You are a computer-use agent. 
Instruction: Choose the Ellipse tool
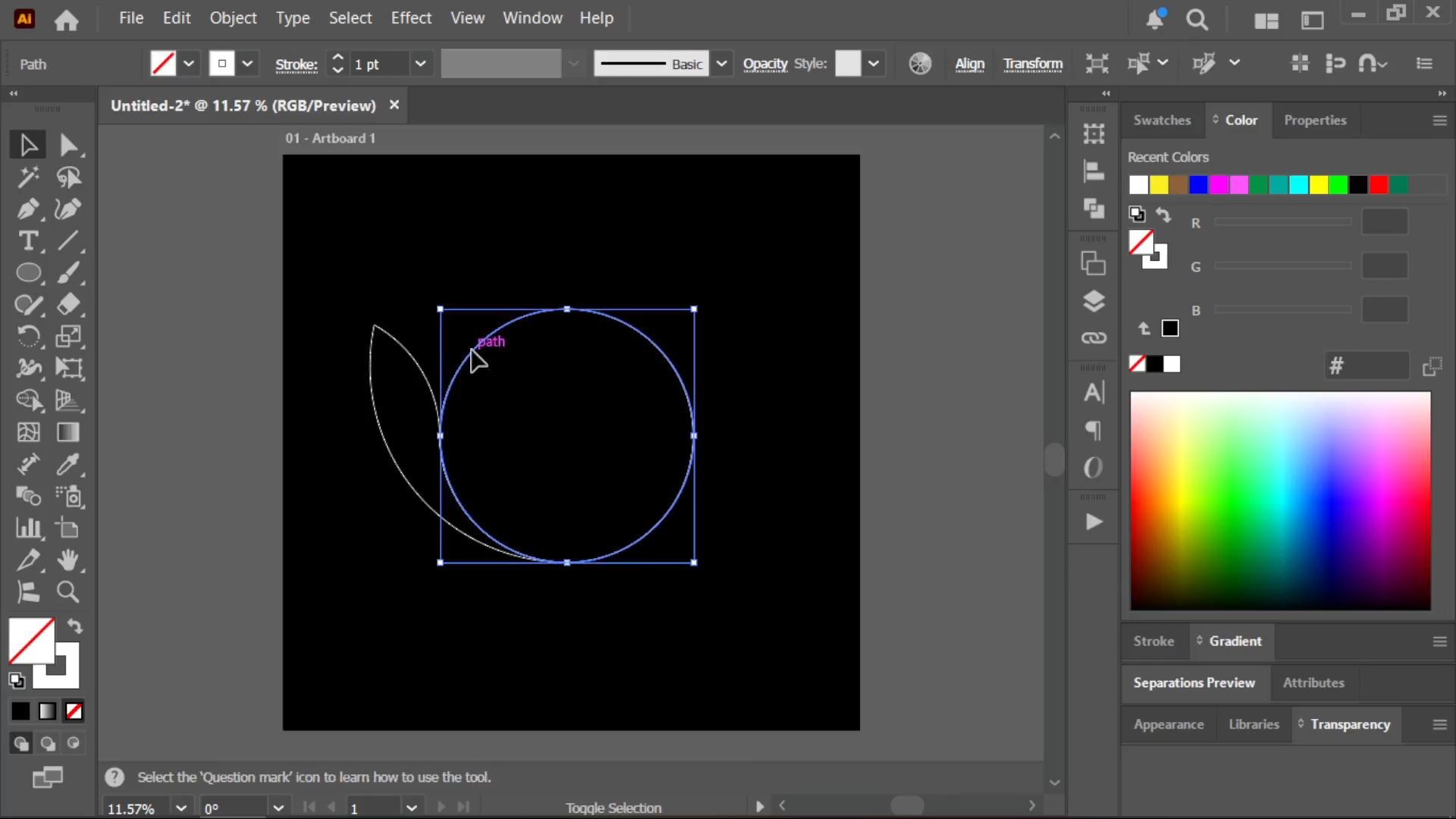(28, 273)
